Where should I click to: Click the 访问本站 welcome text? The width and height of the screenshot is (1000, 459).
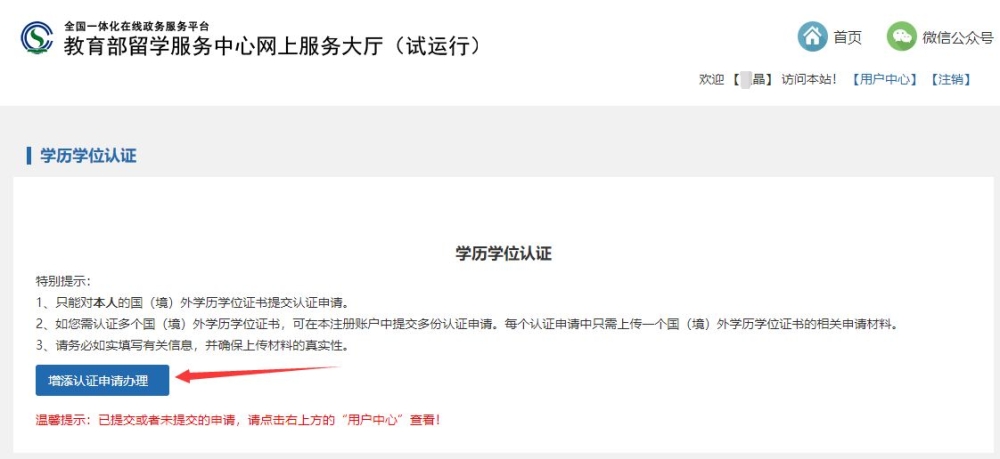coord(809,80)
